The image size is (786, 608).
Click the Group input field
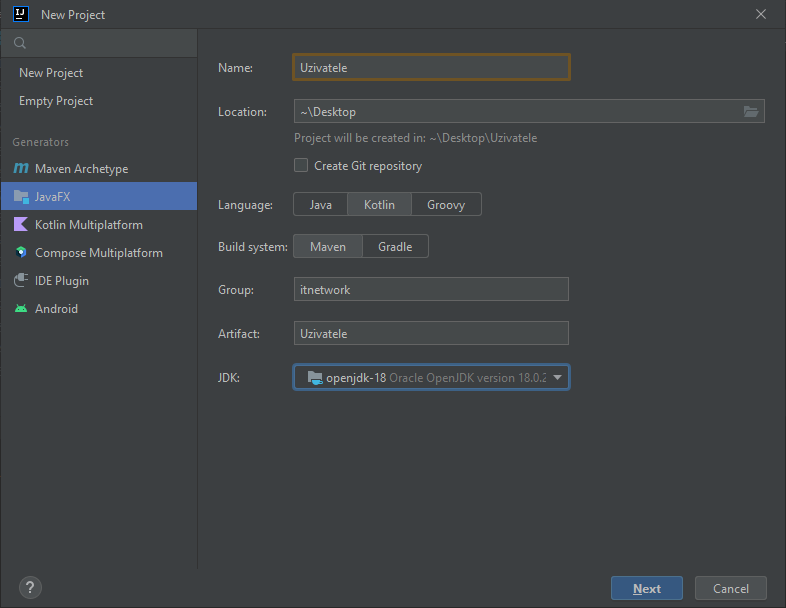point(431,289)
